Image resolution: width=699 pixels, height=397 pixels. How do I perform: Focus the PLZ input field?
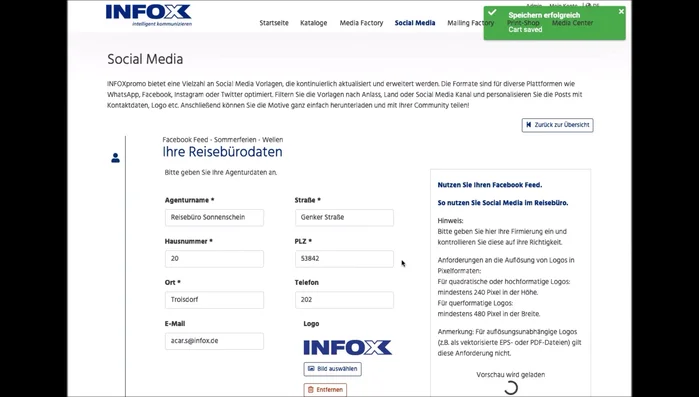pos(344,258)
